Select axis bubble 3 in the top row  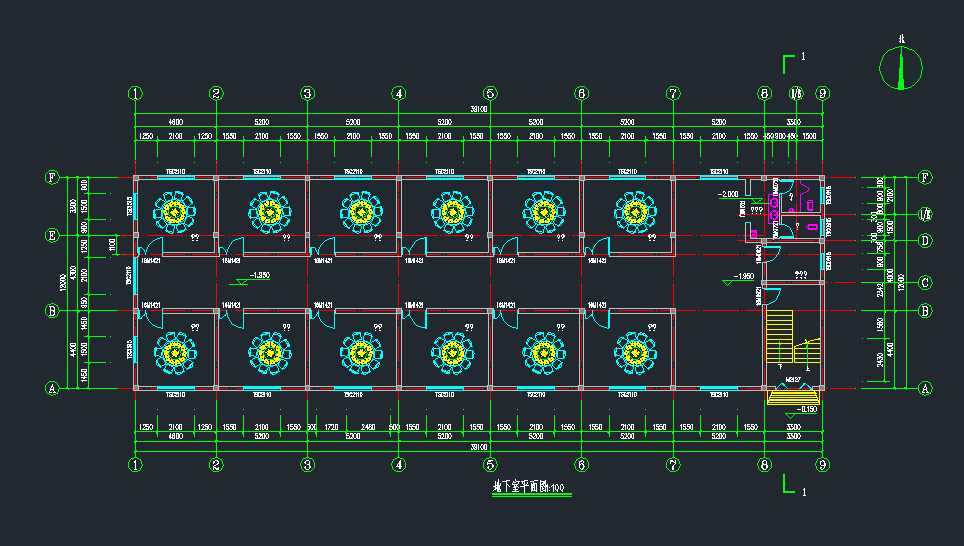point(307,93)
